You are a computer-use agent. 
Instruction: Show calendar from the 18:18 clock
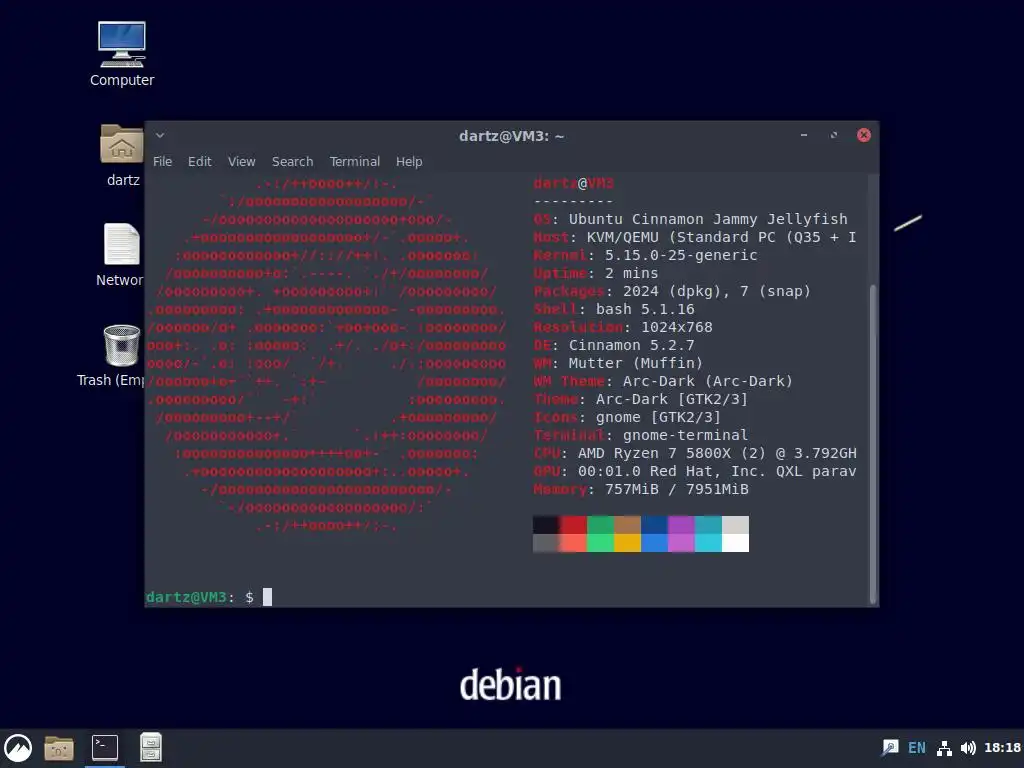1002,748
